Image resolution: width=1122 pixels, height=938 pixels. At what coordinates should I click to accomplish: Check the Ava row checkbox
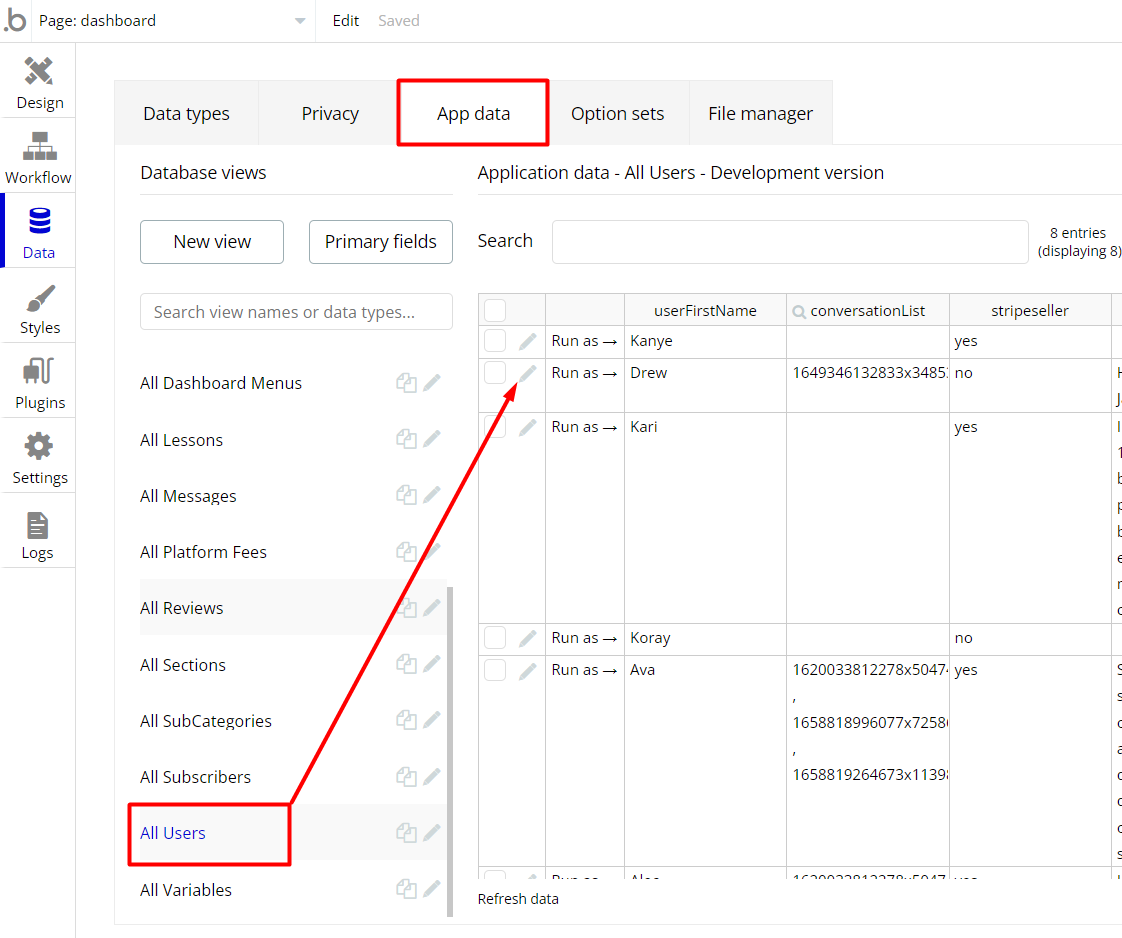495,670
